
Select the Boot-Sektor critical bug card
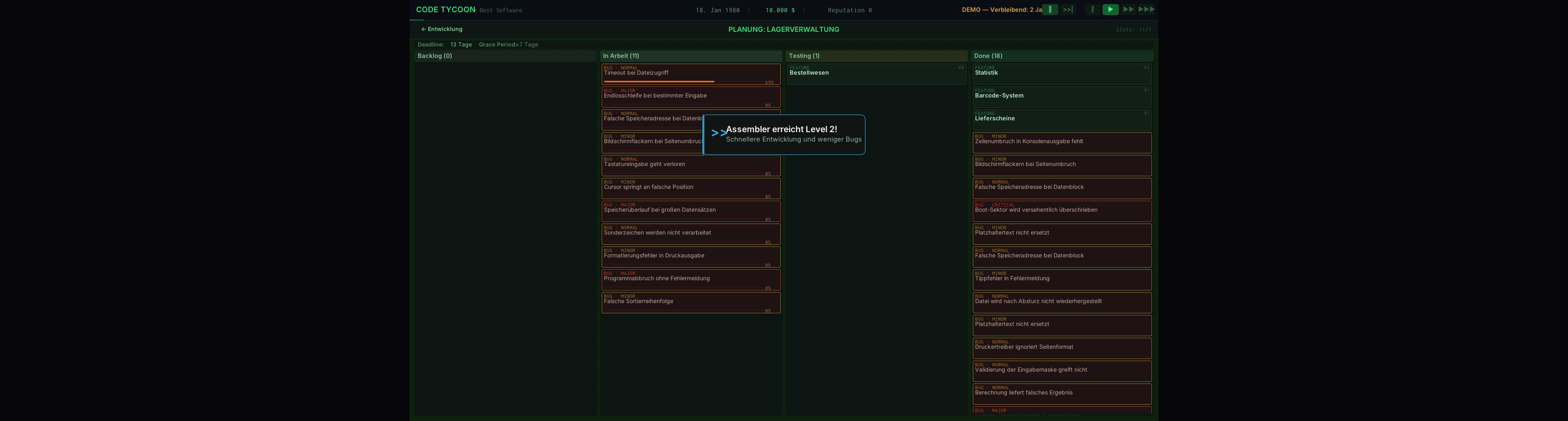(x=1062, y=211)
